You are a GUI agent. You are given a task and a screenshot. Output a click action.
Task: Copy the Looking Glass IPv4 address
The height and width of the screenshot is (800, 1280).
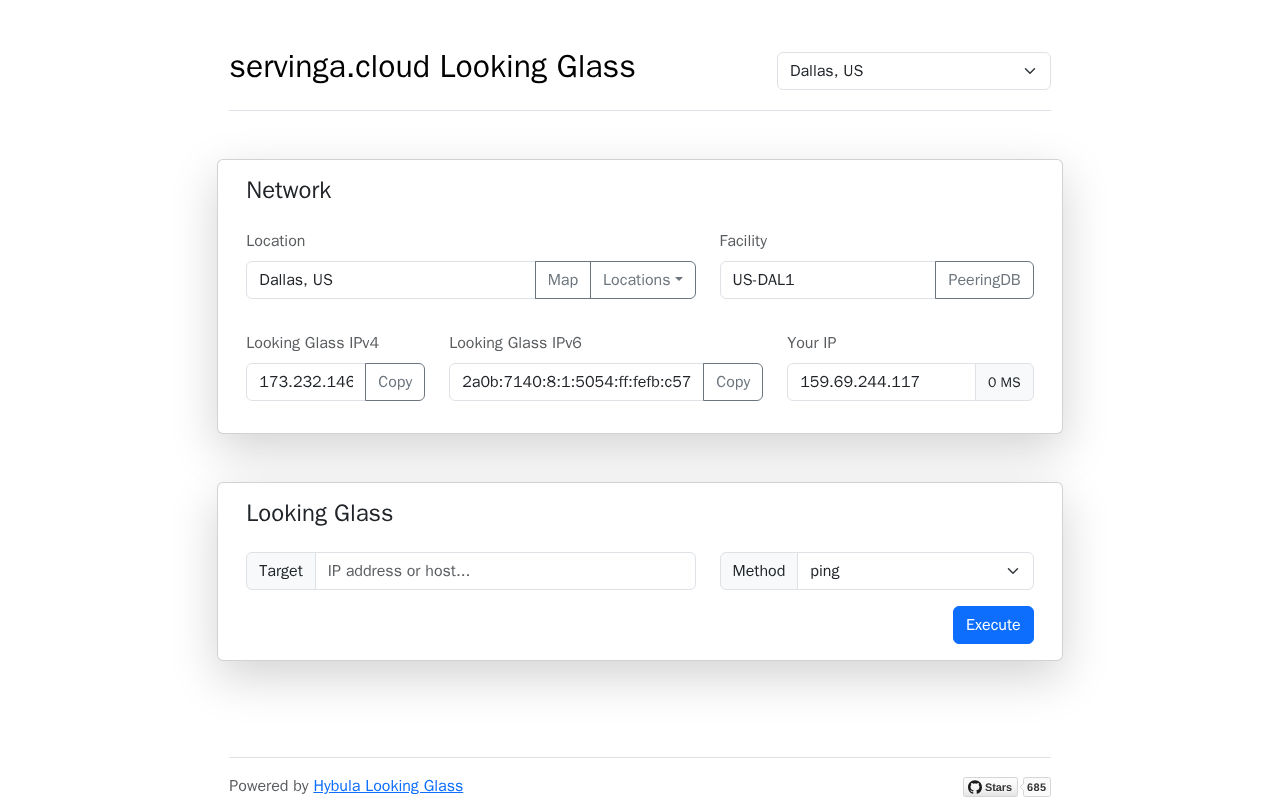[x=395, y=382]
